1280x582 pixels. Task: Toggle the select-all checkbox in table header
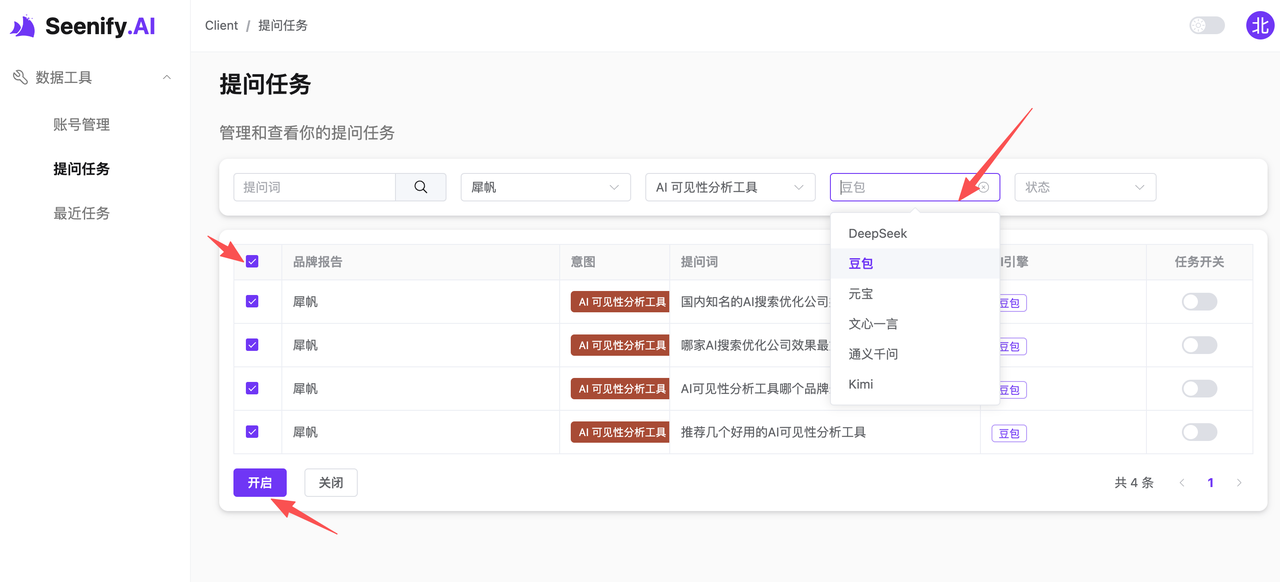[253, 261]
